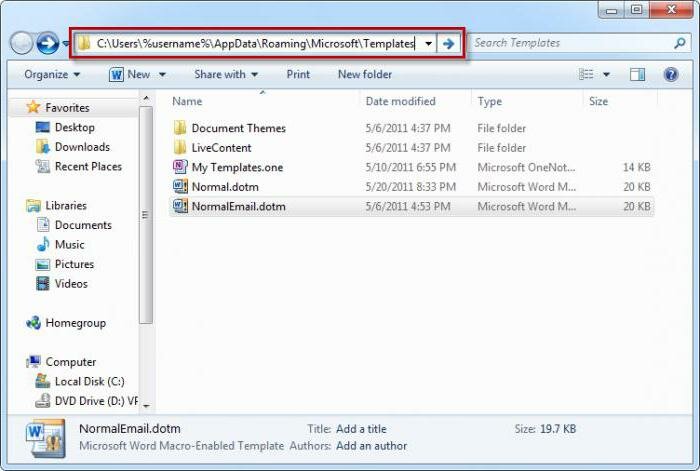
Task: Click the Forward navigation arrow
Action: click(48, 44)
